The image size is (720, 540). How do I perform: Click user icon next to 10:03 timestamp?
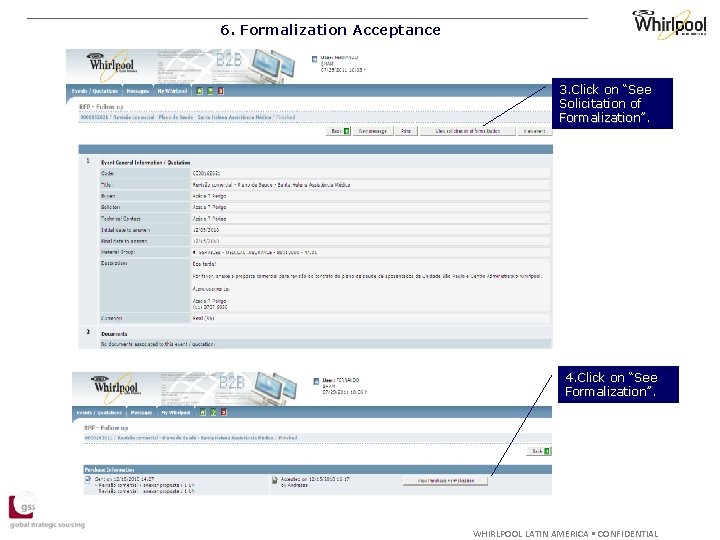tap(315, 59)
